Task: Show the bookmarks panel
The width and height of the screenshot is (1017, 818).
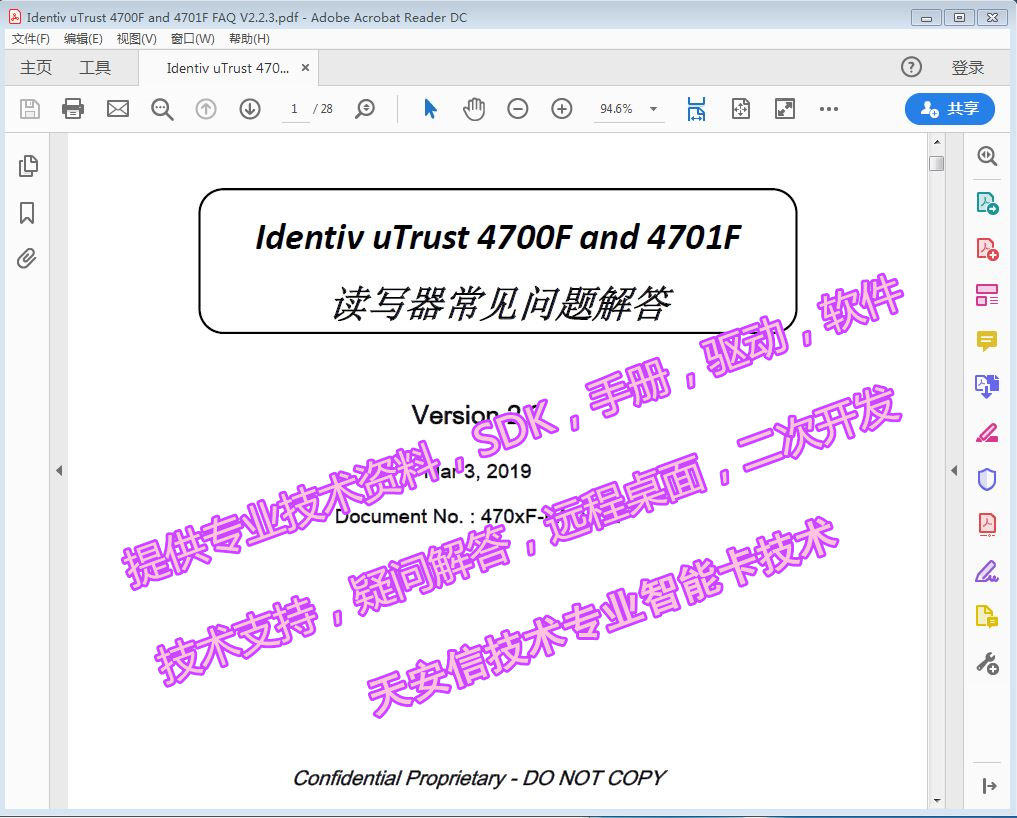Action: click(28, 213)
